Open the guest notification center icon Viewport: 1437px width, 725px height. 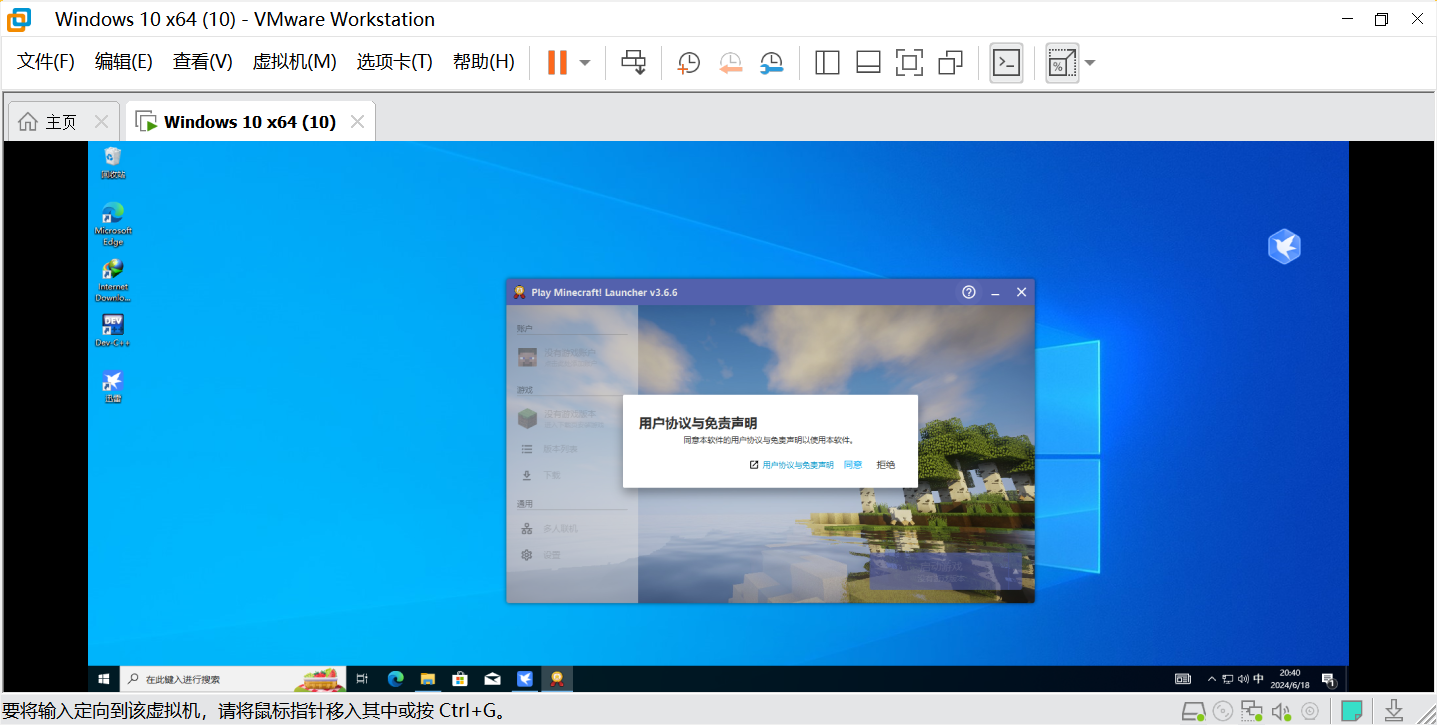tap(1329, 679)
